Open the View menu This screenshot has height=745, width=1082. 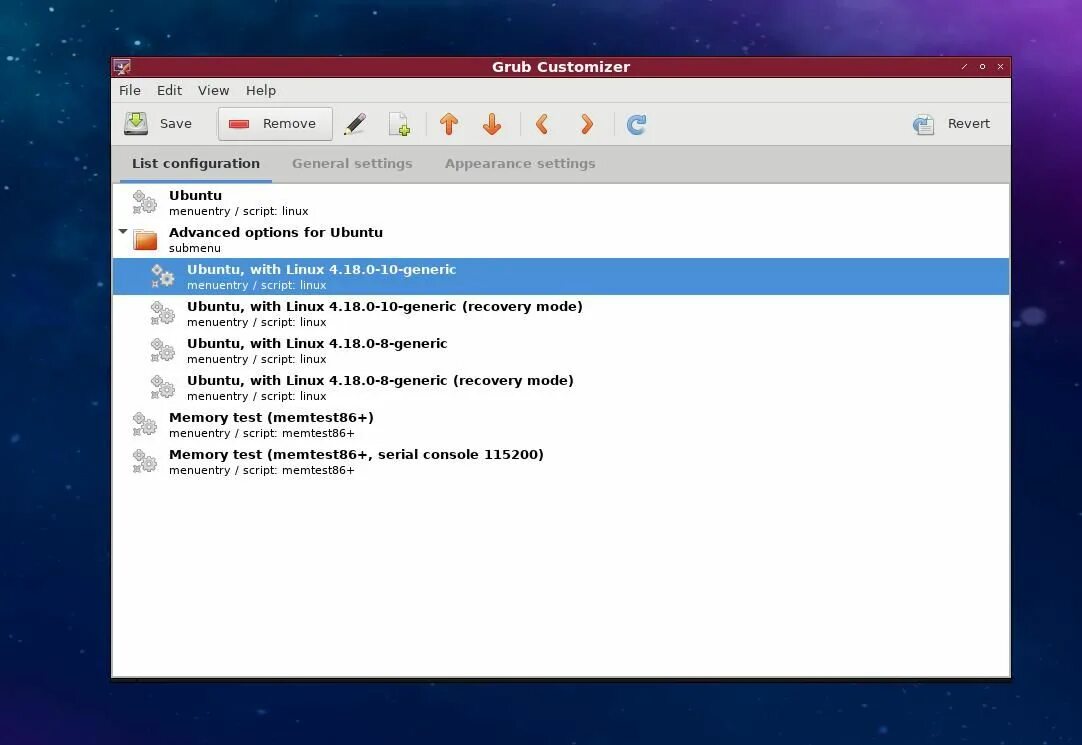tap(213, 90)
